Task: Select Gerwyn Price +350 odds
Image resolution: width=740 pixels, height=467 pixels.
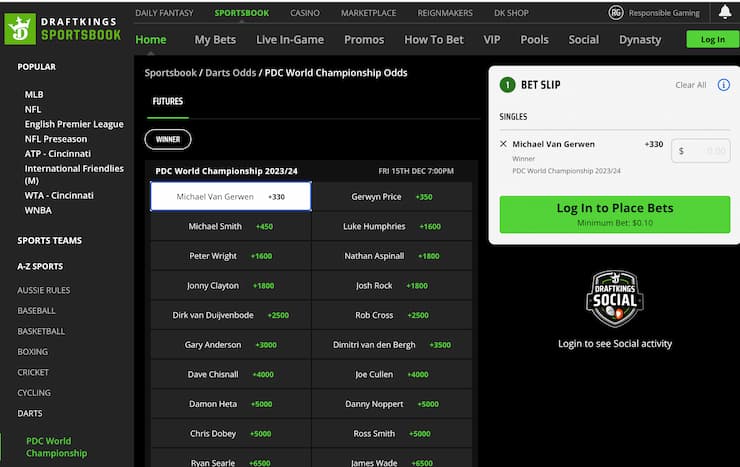Action: coord(392,196)
